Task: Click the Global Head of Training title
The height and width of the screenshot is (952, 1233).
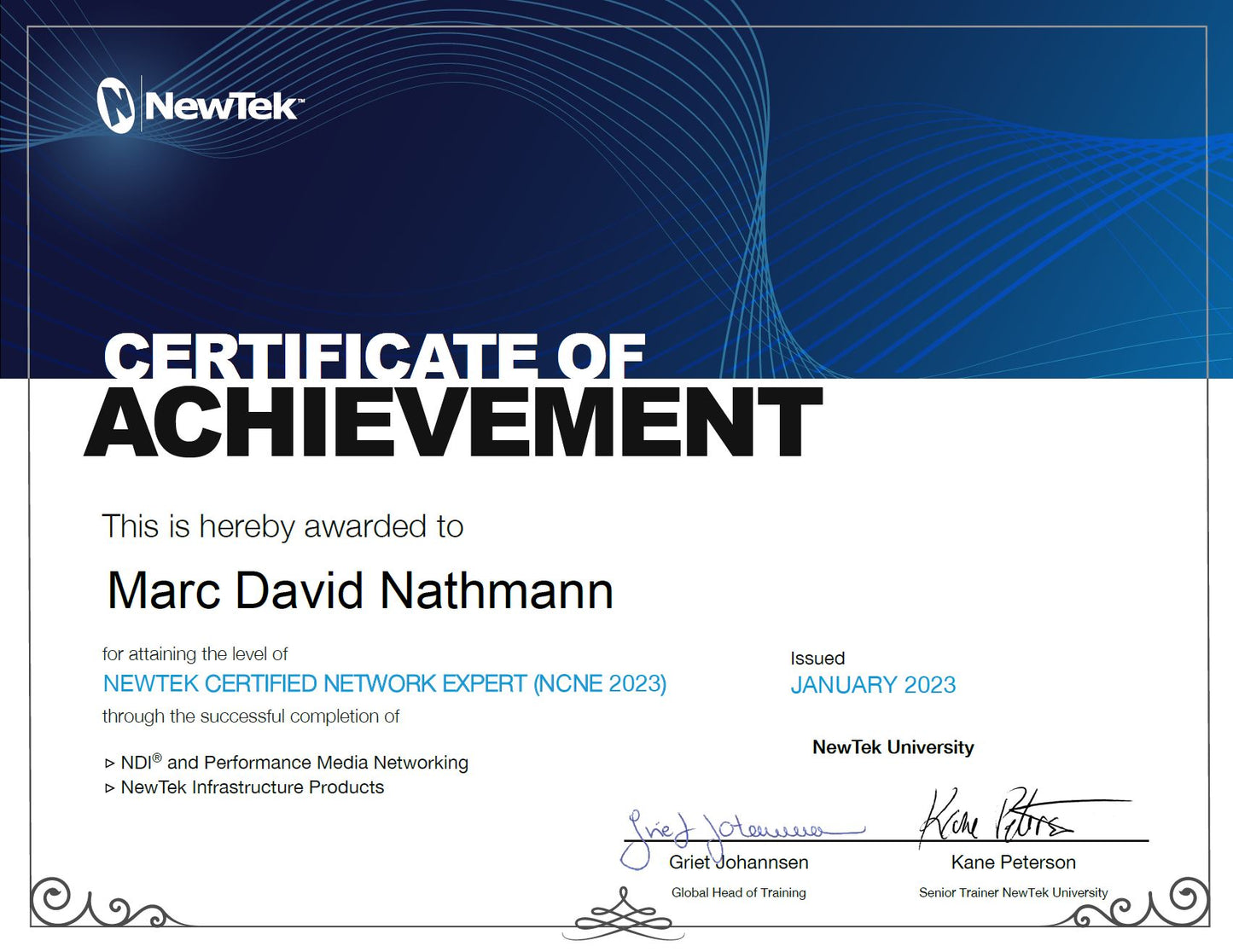Action: (738, 892)
